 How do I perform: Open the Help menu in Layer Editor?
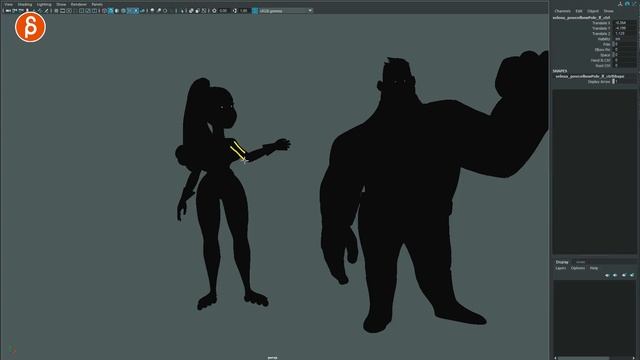594,268
